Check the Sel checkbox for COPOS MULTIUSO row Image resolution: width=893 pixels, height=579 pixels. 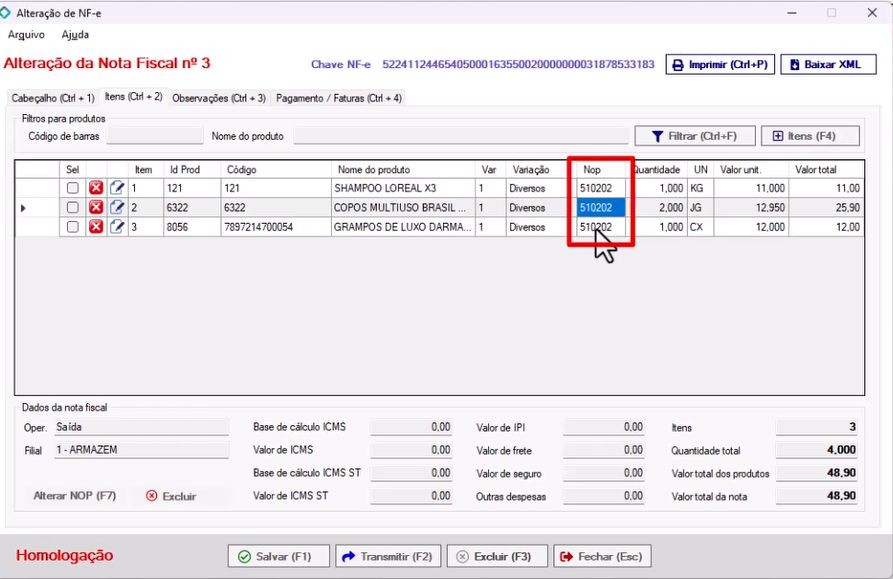[73, 208]
